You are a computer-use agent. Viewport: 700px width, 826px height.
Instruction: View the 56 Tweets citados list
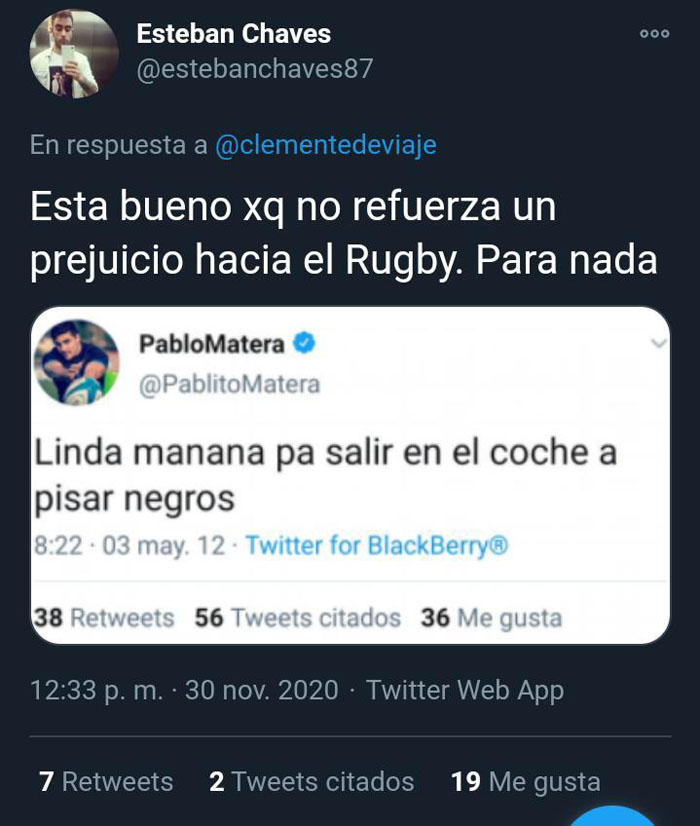coord(298,617)
